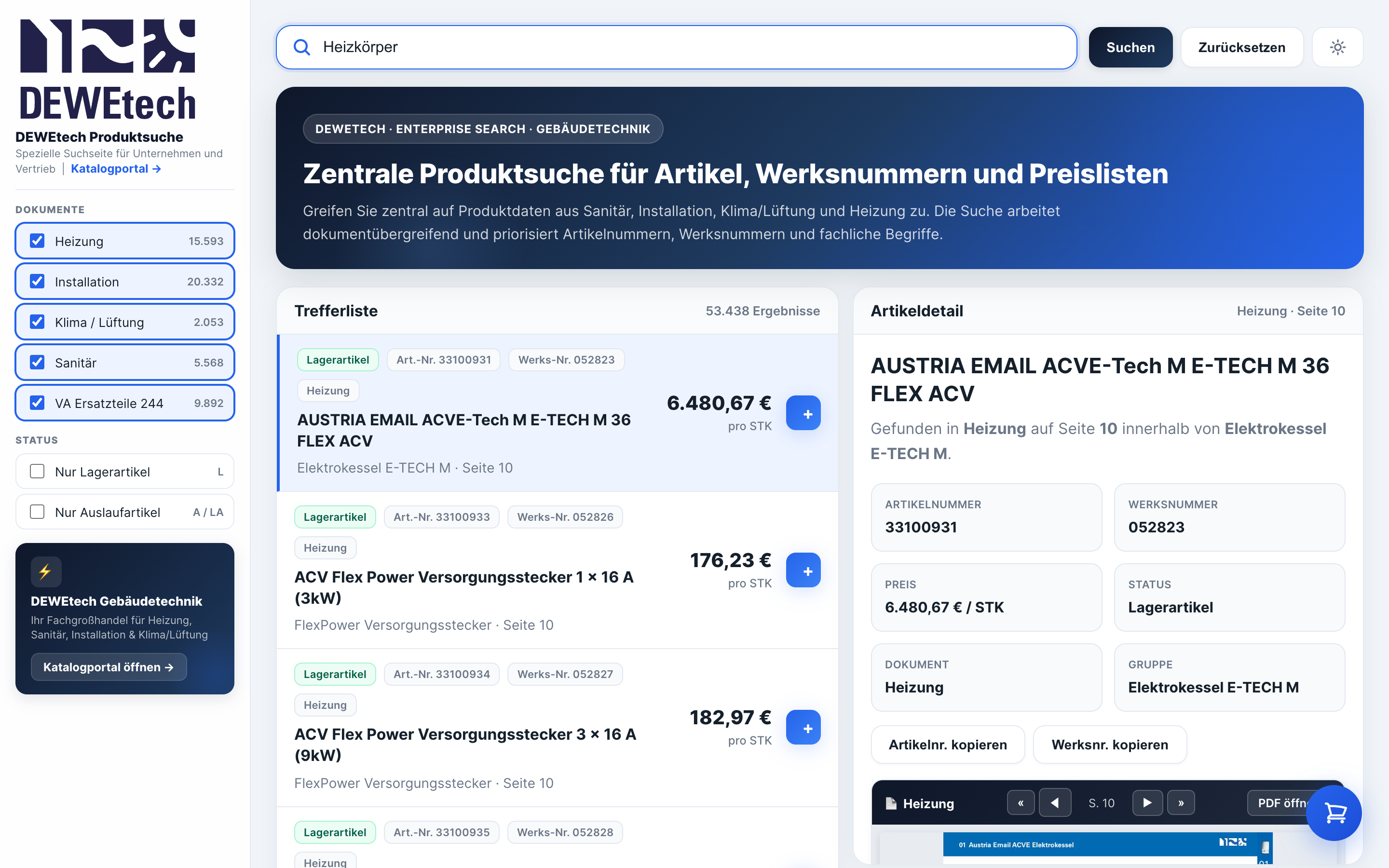Click the Dokument Heizung detail field
Viewport: 1389px width, 868px height.
986,678
